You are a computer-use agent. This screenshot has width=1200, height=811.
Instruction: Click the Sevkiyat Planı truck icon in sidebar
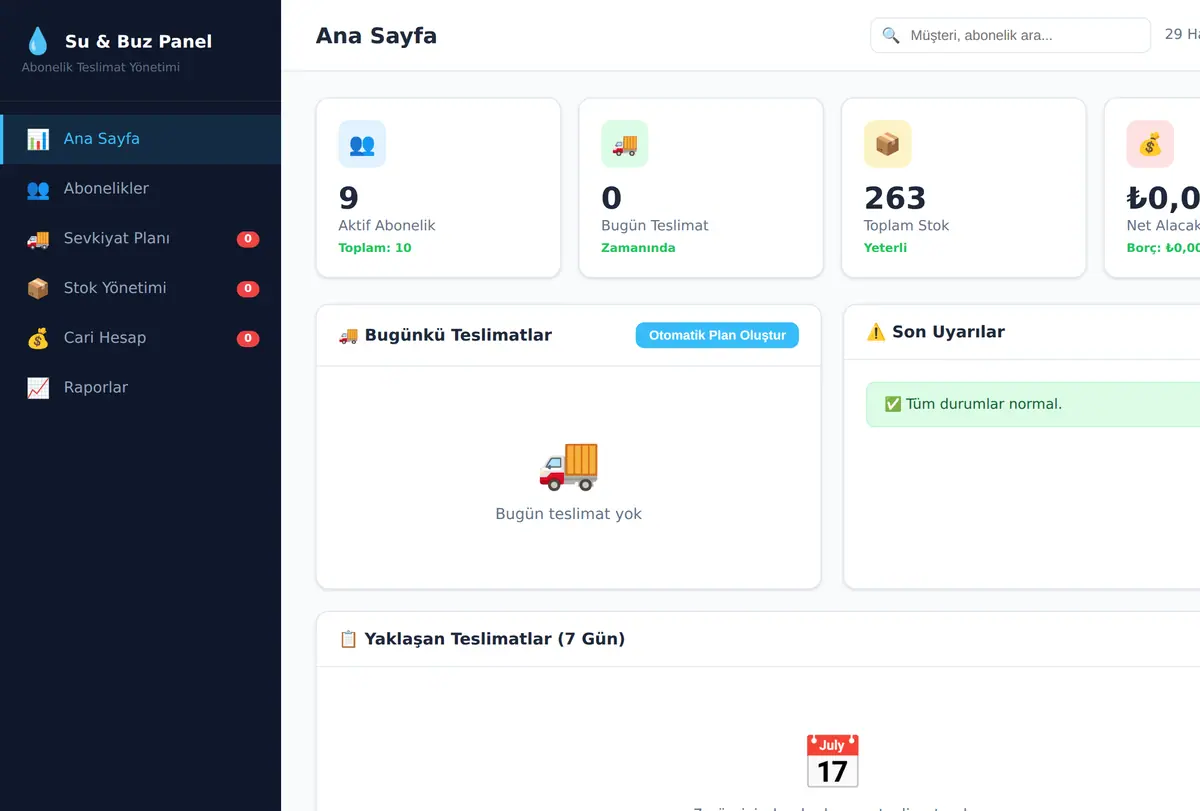[38, 239]
